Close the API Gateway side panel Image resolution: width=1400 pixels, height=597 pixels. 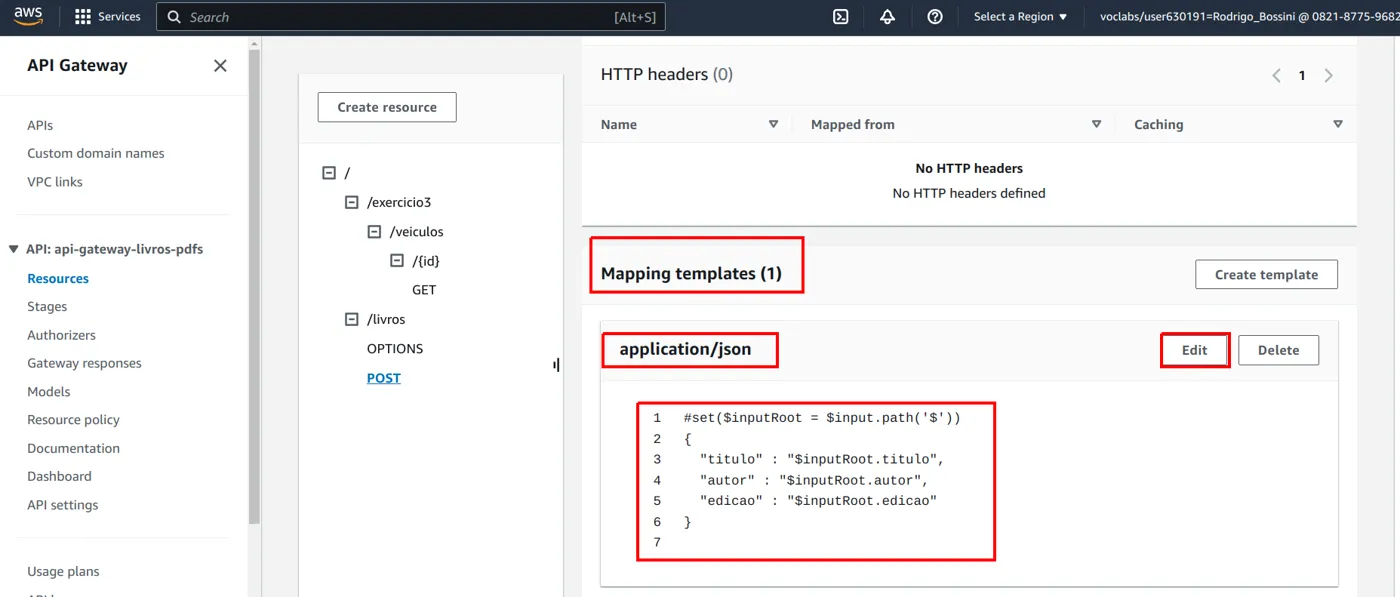click(220, 65)
